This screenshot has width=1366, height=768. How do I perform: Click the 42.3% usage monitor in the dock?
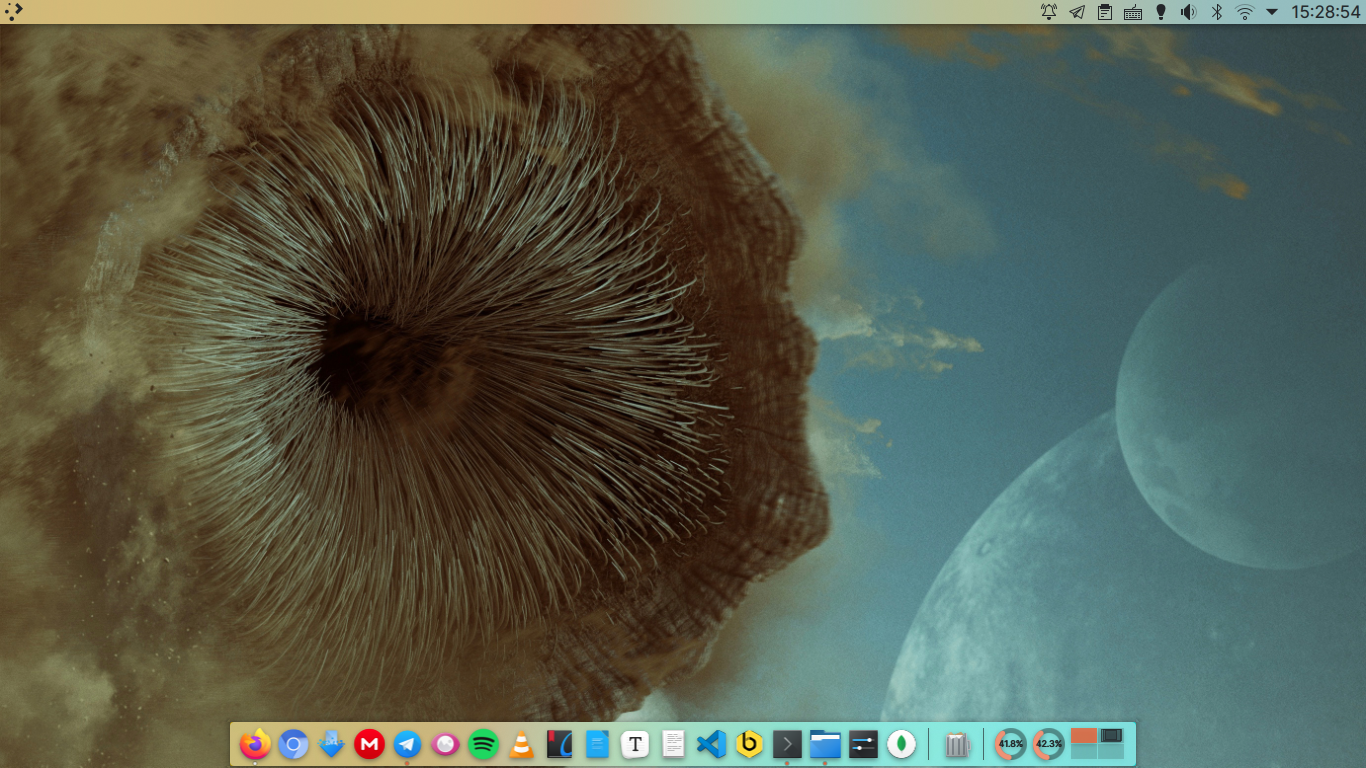point(1049,744)
